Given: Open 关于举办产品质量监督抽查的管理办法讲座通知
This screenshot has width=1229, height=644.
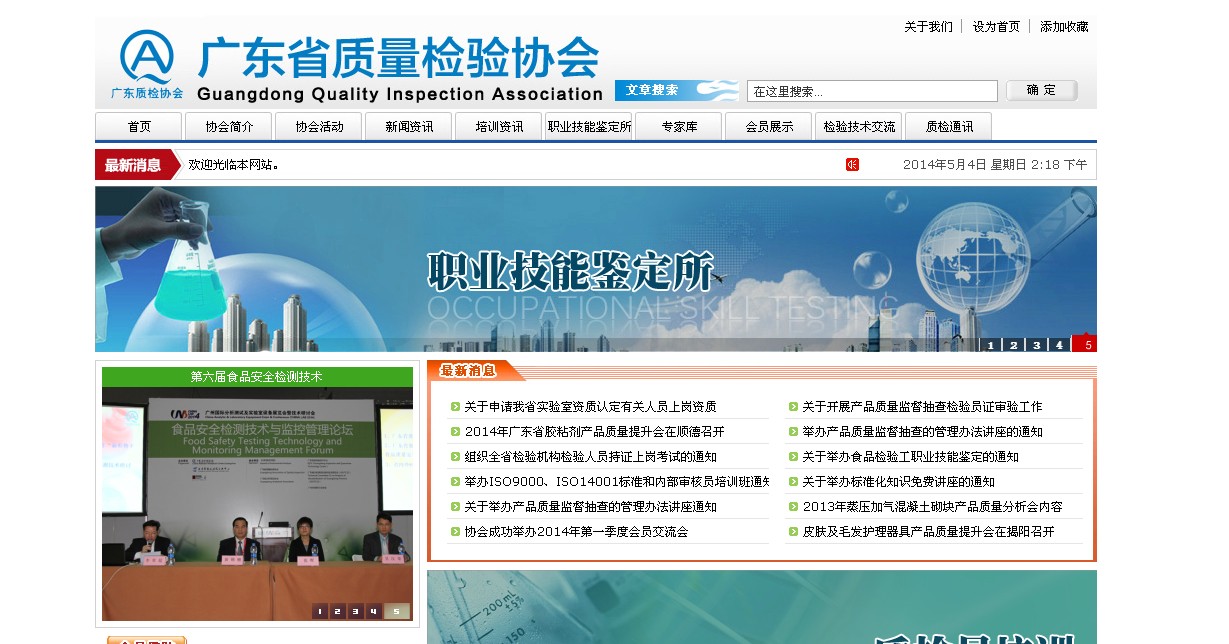Looking at the screenshot, I should pos(590,507).
